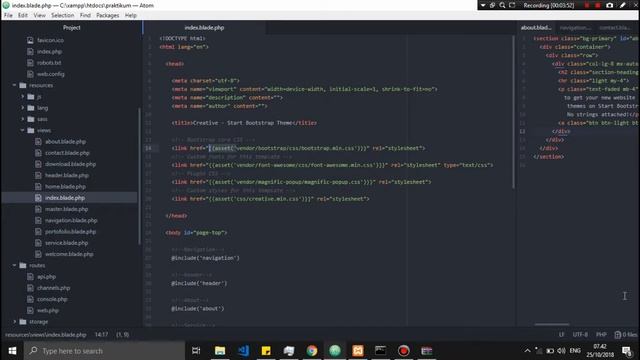Click the recorder pencil draw icon

(622, 5)
